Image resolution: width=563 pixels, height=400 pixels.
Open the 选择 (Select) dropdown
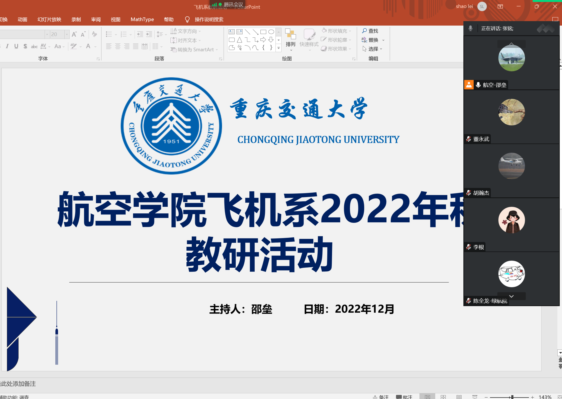371,49
